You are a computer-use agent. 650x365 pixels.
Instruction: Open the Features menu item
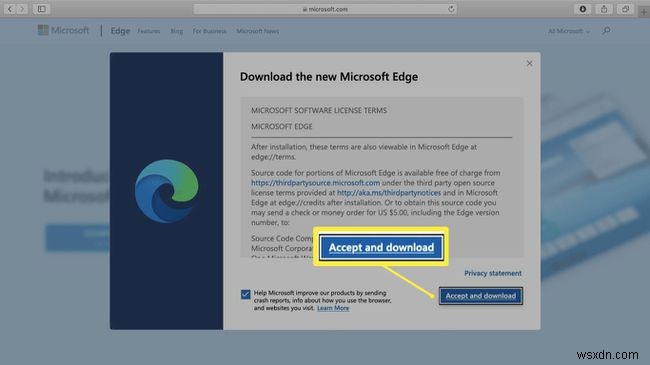(149, 31)
